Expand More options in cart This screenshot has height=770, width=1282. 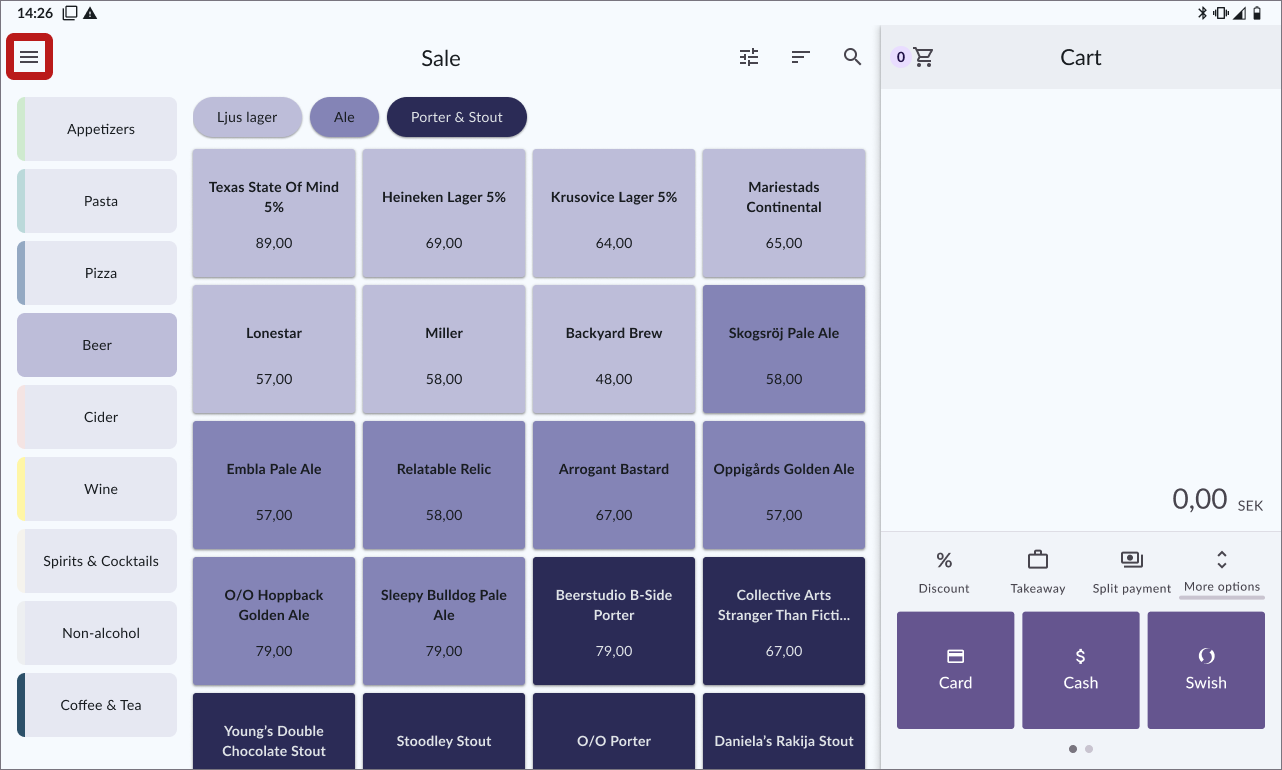click(x=1222, y=571)
